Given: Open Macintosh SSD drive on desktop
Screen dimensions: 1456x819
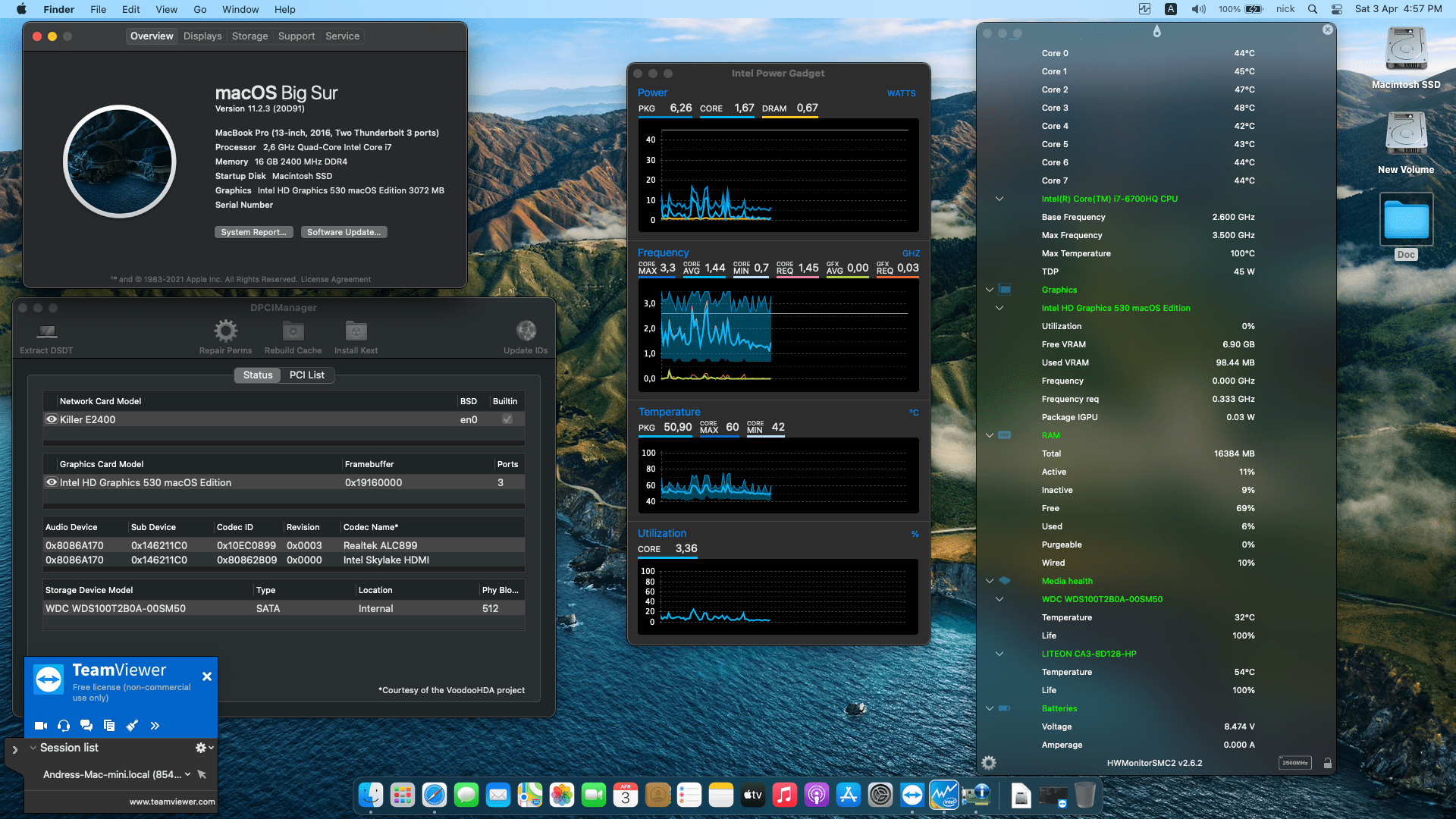Looking at the screenshot, I should click(1406, 58).
